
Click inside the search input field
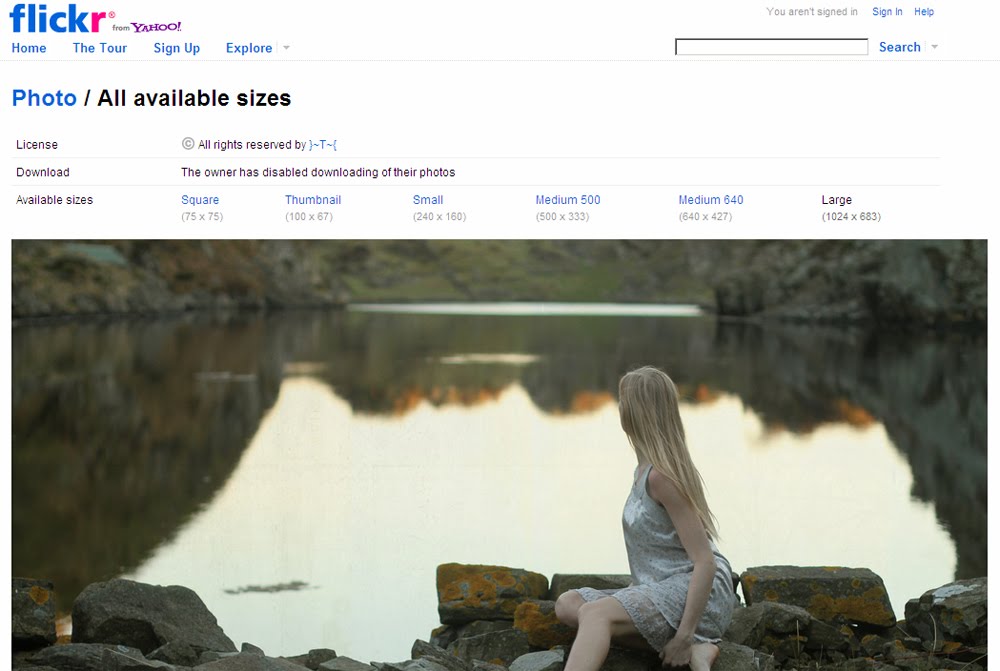(772, 46)
